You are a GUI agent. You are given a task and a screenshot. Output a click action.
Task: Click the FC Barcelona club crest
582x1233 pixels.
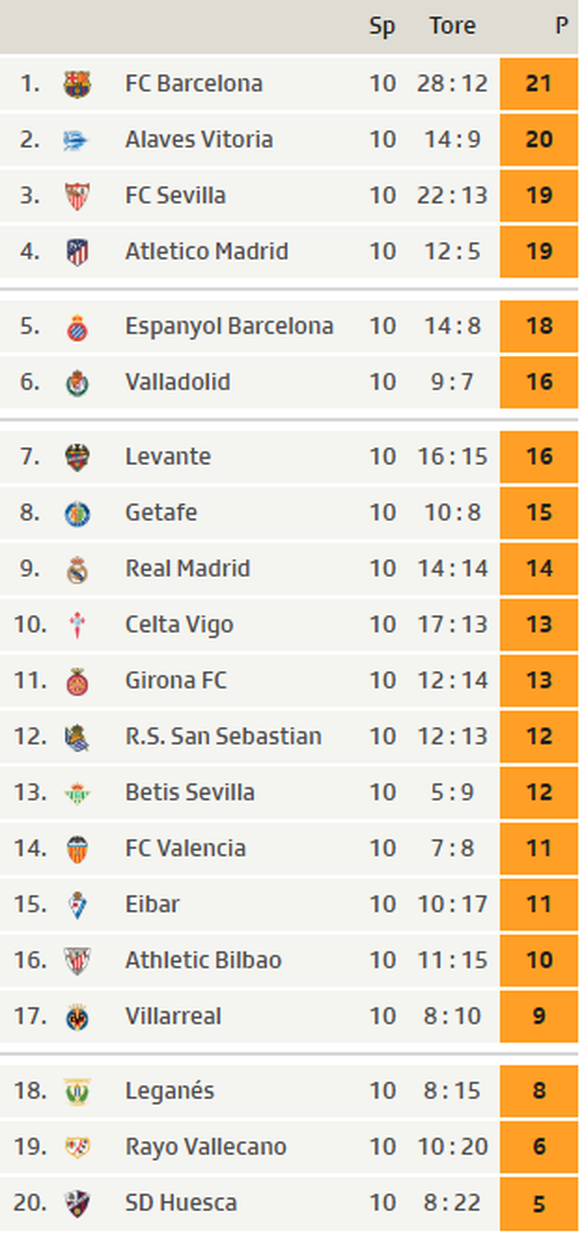click(x=77, y=84)
